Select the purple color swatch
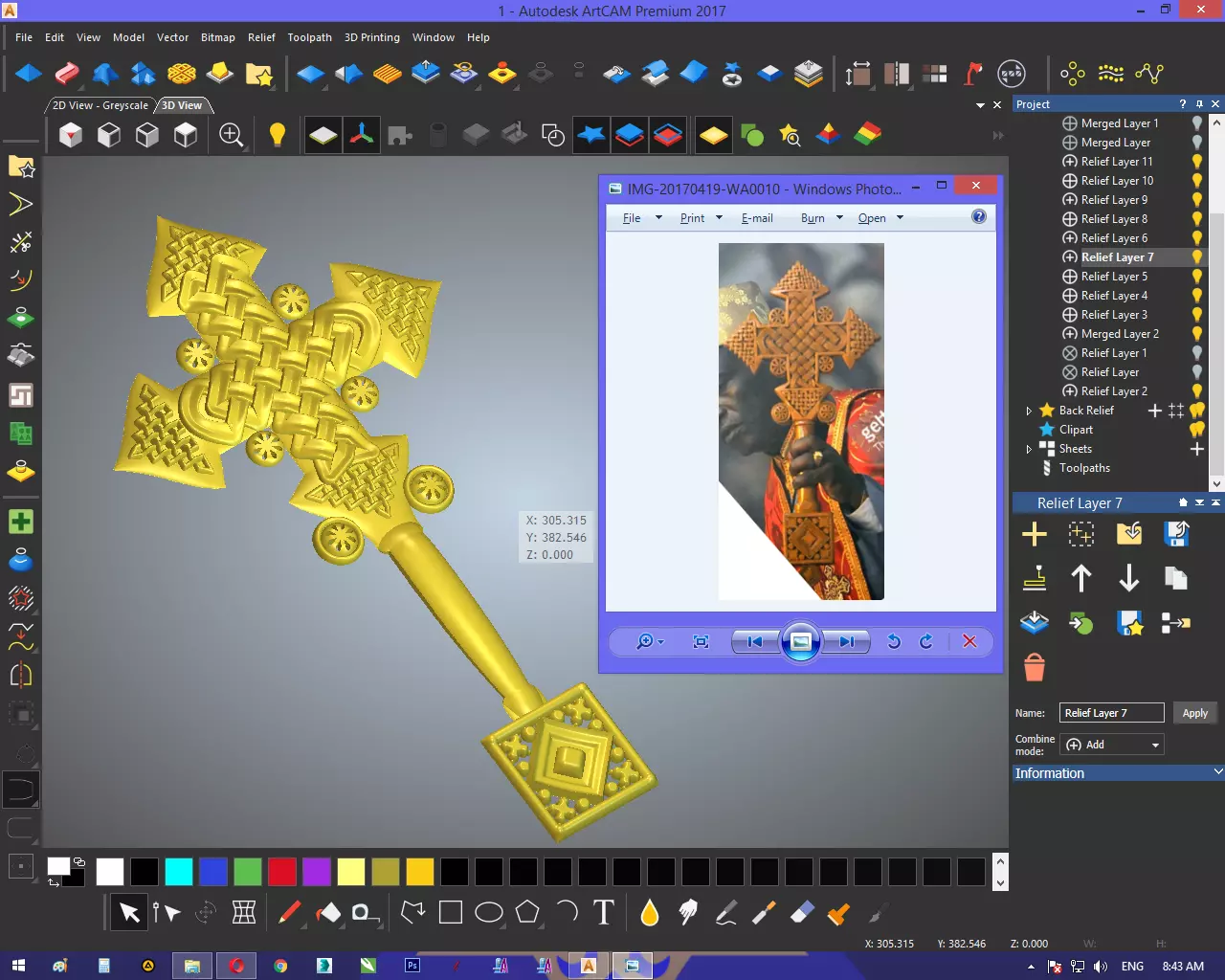This screenshot has height=980, width=1225. (x=316, y=871)
